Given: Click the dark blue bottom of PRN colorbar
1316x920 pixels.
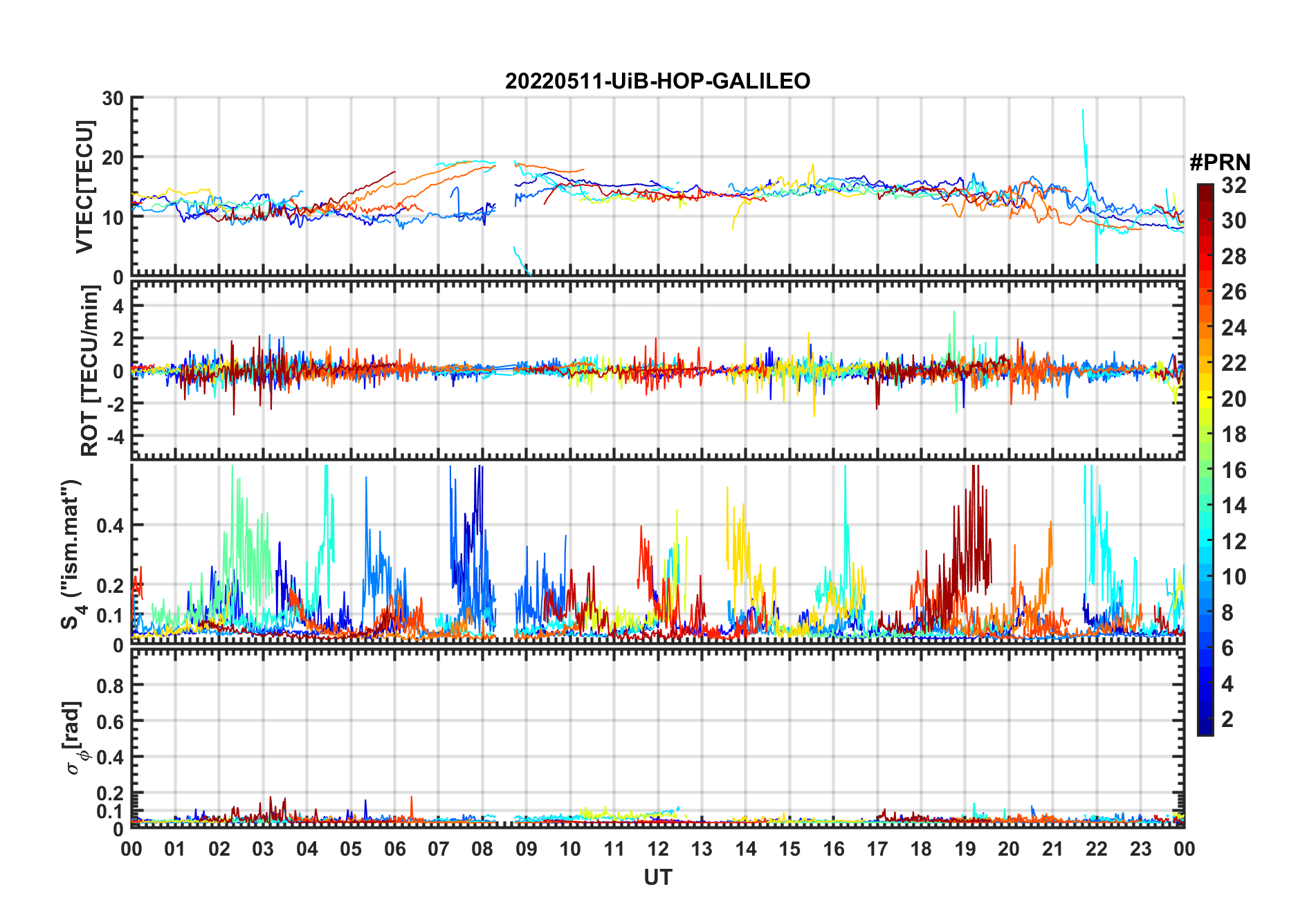Looking at the screenshot, I should 1205,730.
